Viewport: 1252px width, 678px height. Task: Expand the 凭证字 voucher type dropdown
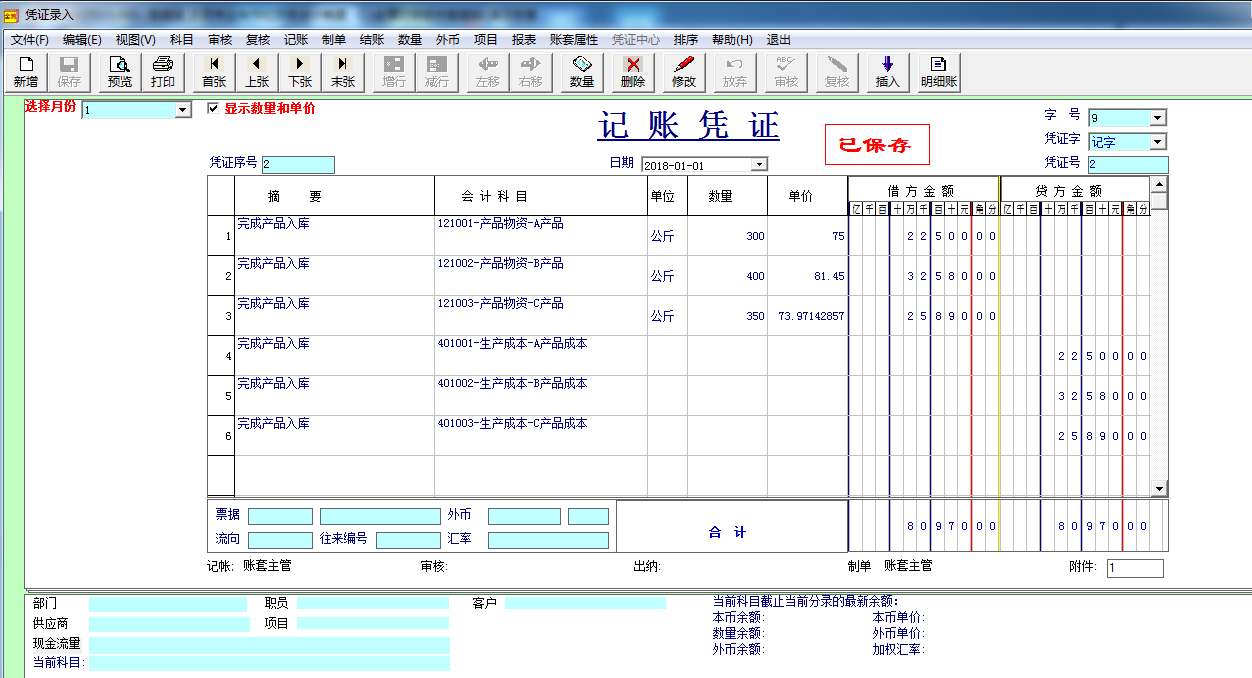click(1158, 142)
